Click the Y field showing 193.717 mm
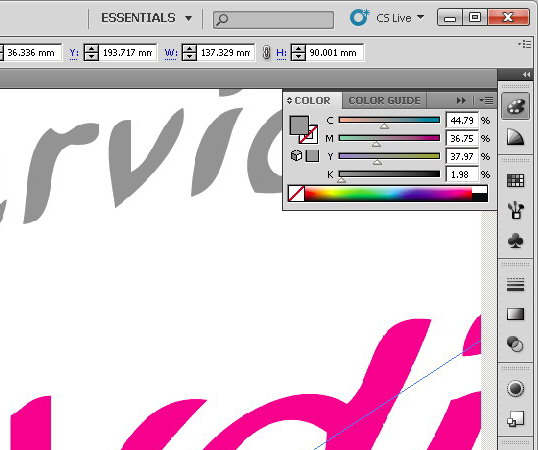 coord(128,52)
